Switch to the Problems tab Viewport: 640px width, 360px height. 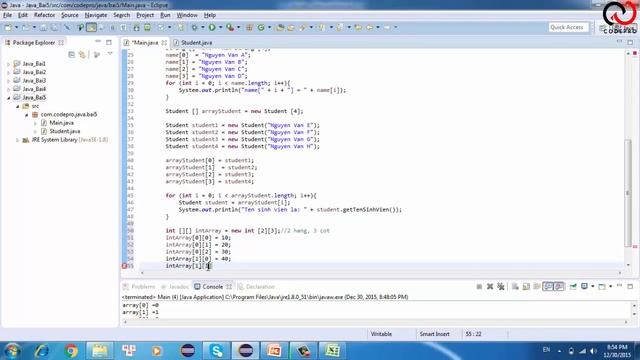tap(140, 287)
